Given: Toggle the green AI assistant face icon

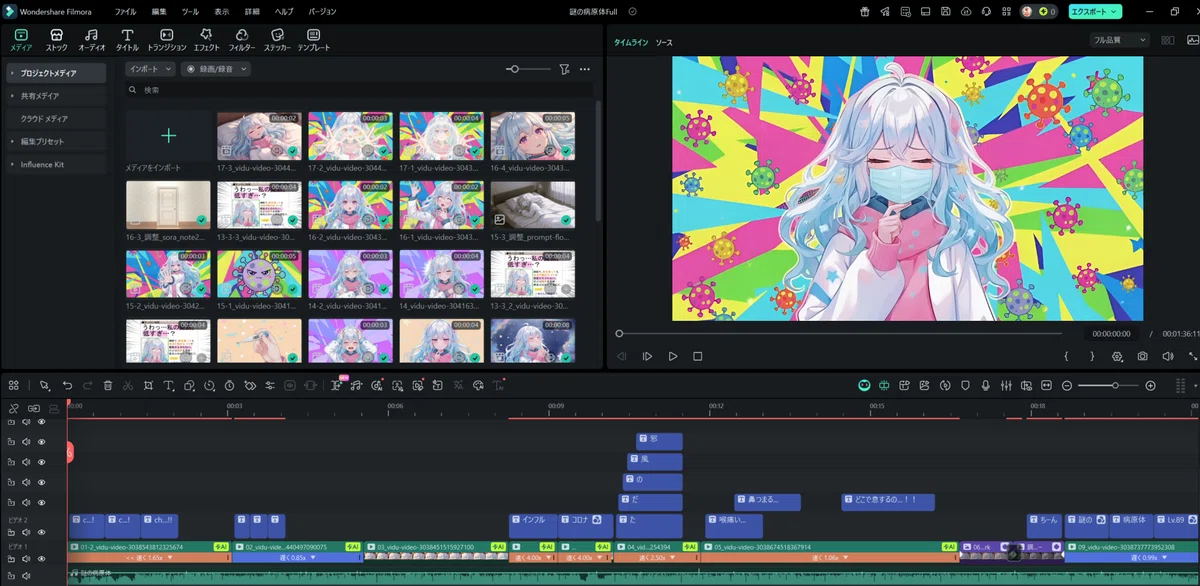Looking at the screenshot, I should pos(864,385).
